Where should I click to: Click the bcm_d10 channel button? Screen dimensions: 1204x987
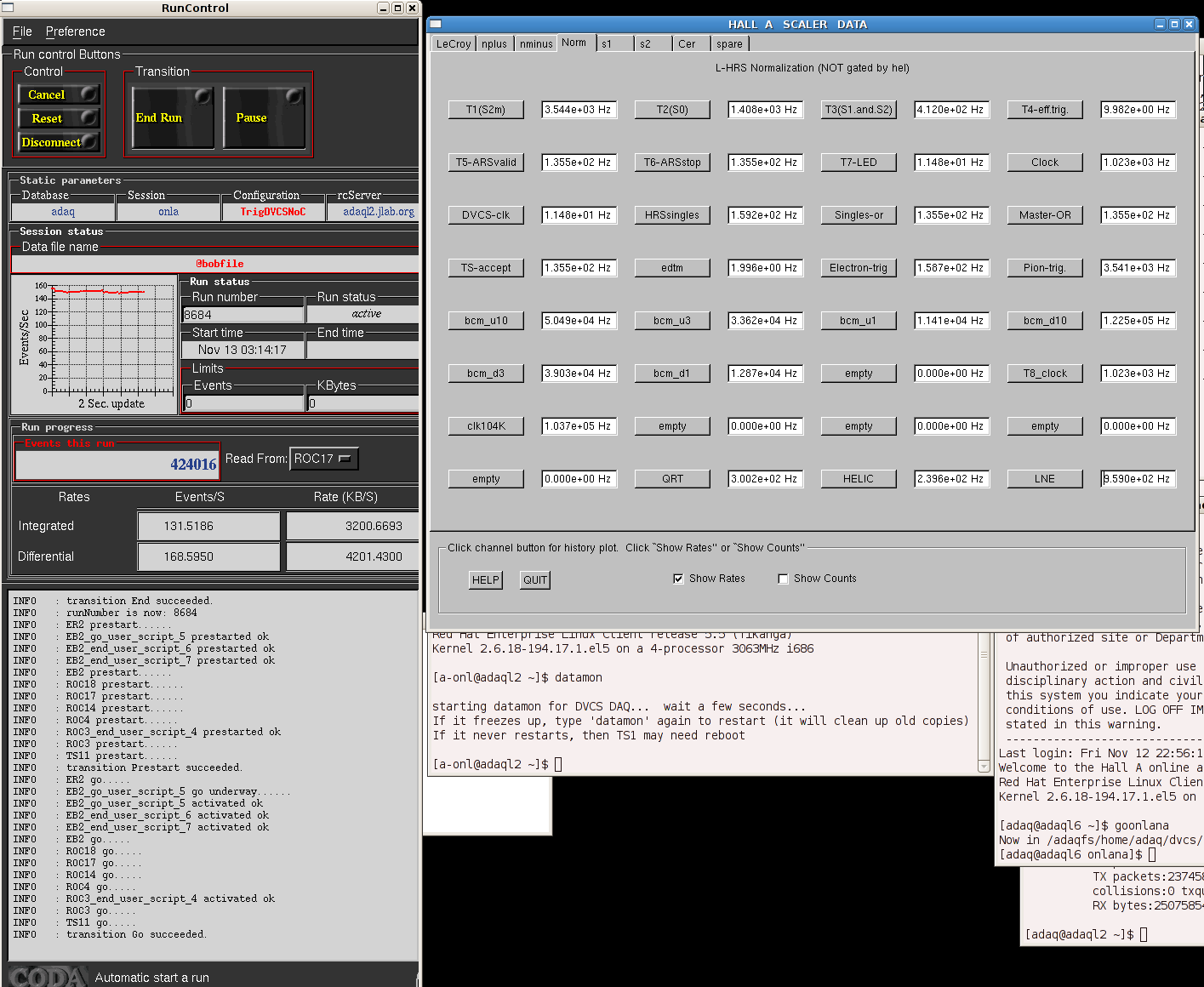[x=1045, y=321]
